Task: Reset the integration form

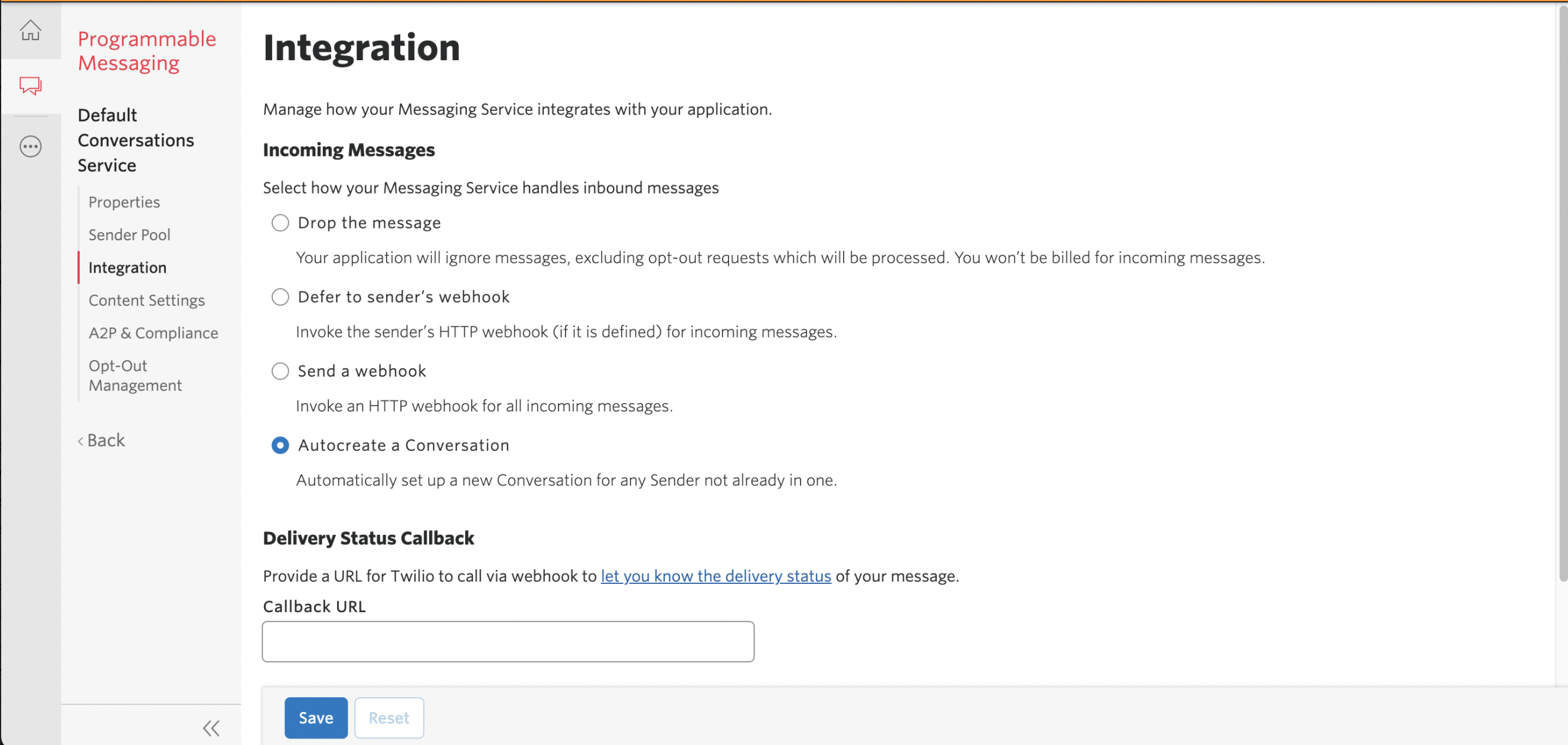Action: tap(389, 717)
